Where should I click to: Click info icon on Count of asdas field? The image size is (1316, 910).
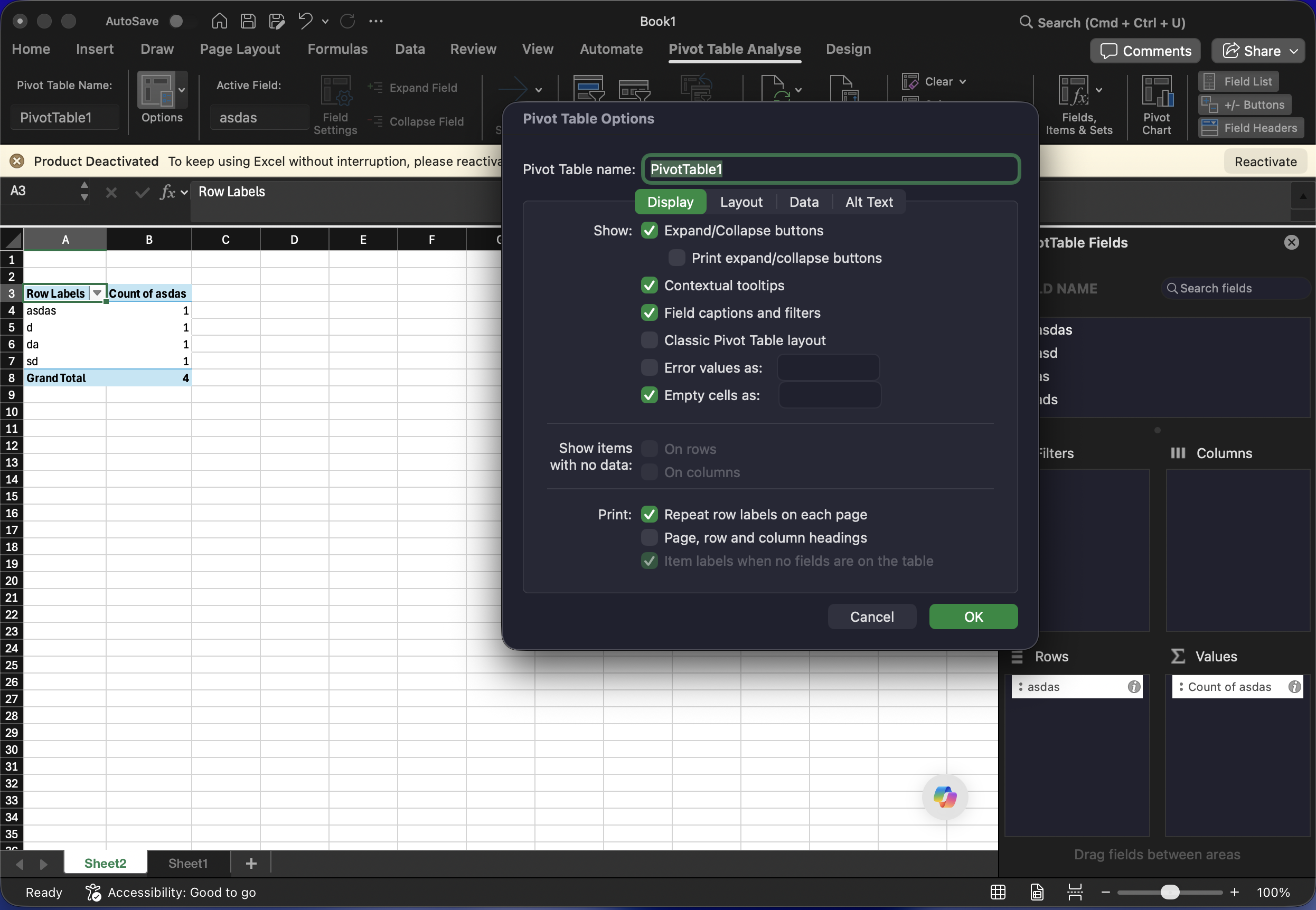1294,687
